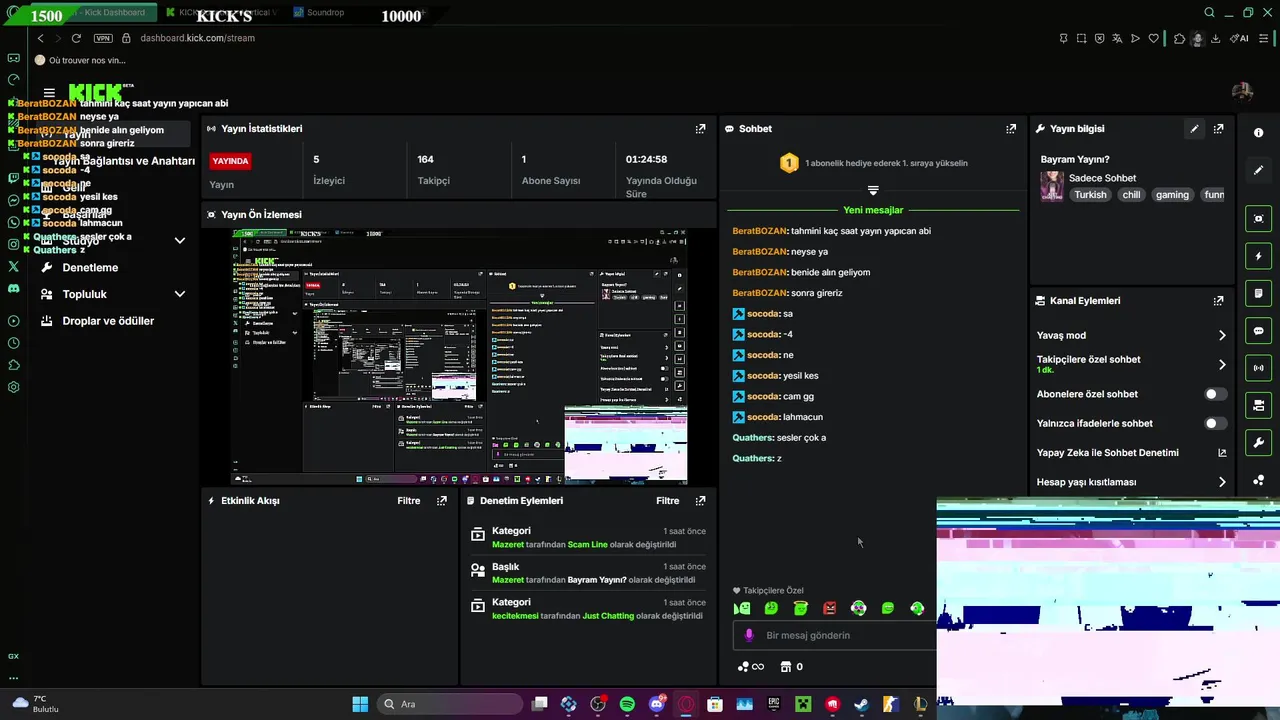
Task: Open the hamburger menu beside the Kick logo
Action: point(49,93)
